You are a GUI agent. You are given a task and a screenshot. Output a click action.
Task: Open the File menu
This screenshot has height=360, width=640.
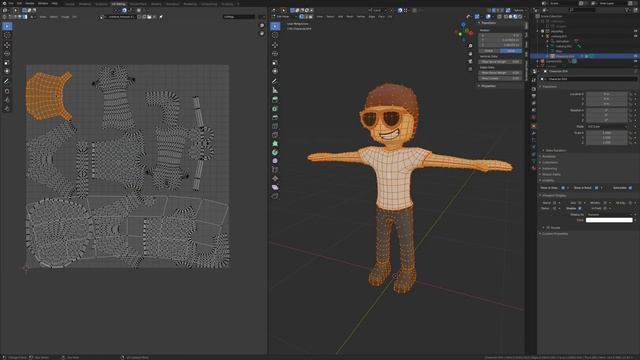click(11, 3)
